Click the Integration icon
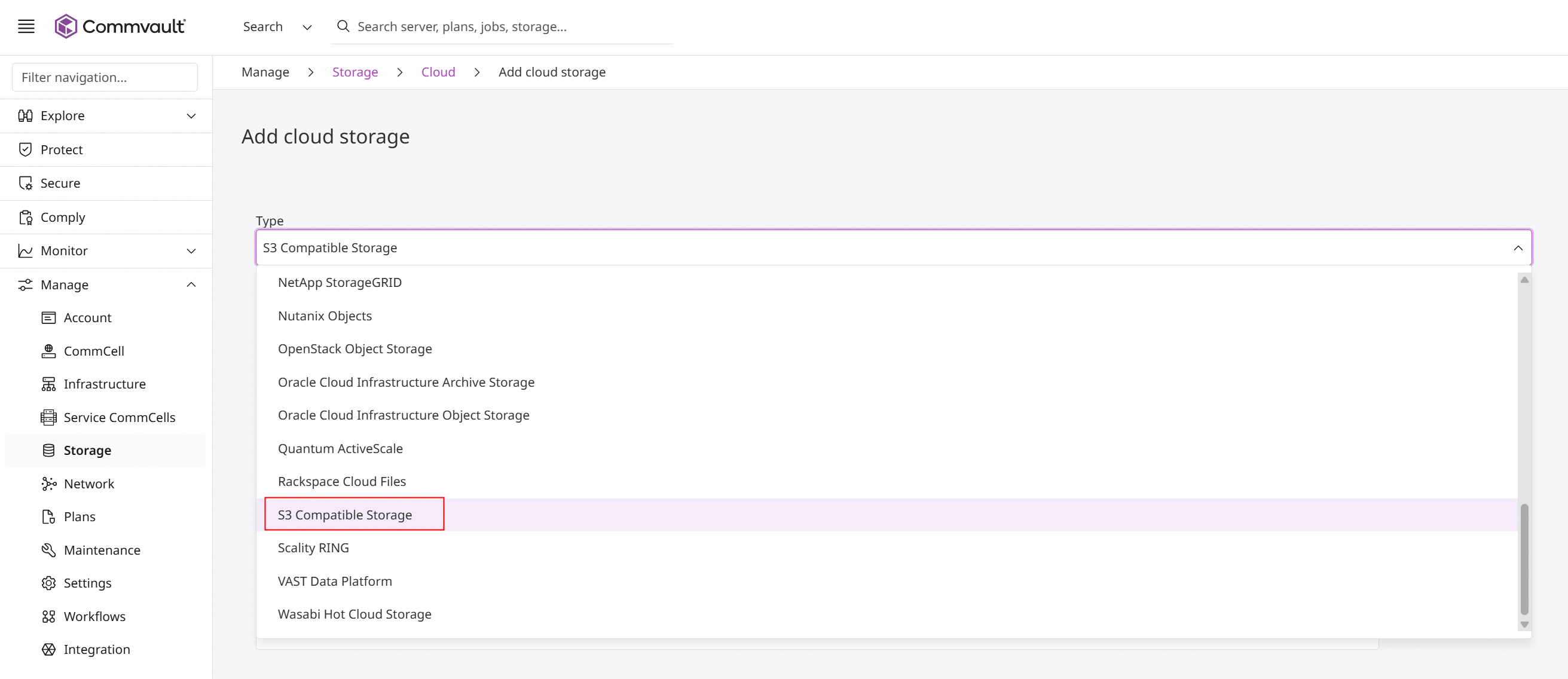Image resolution: width=1568 pixels, height=679 pixels. [48, 649]
